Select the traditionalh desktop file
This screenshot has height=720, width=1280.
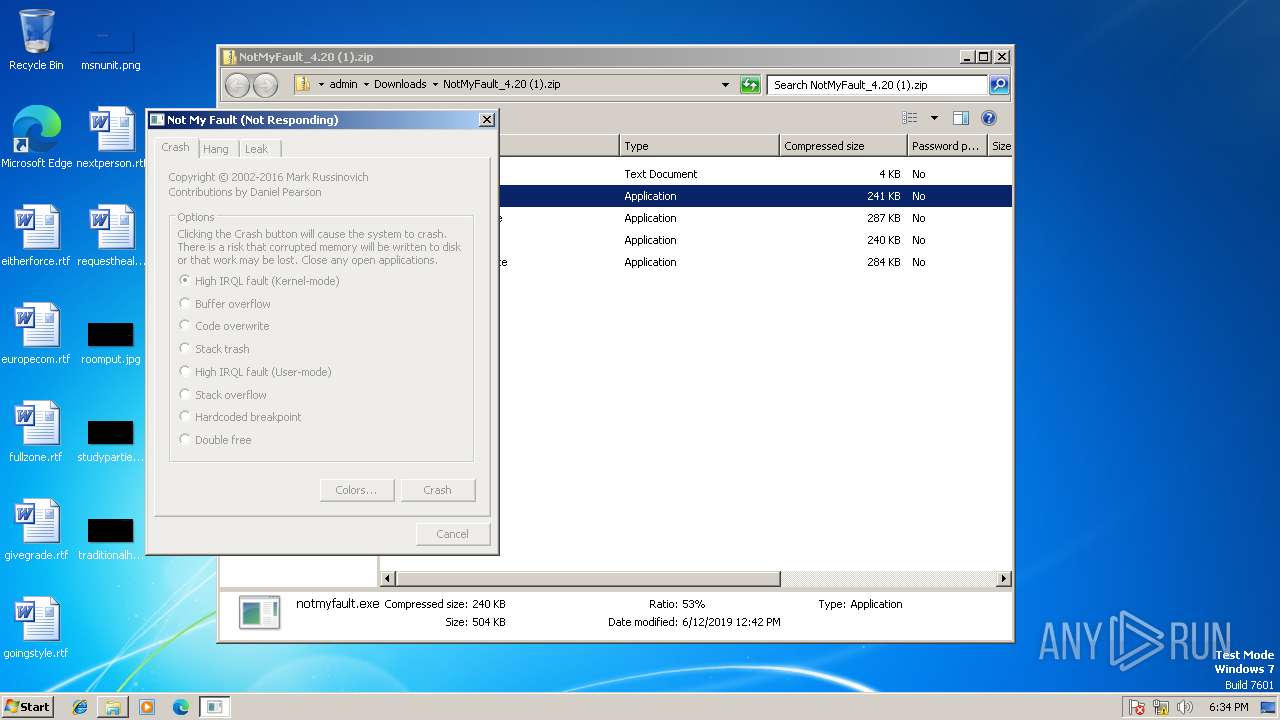(x=110, y=538)
